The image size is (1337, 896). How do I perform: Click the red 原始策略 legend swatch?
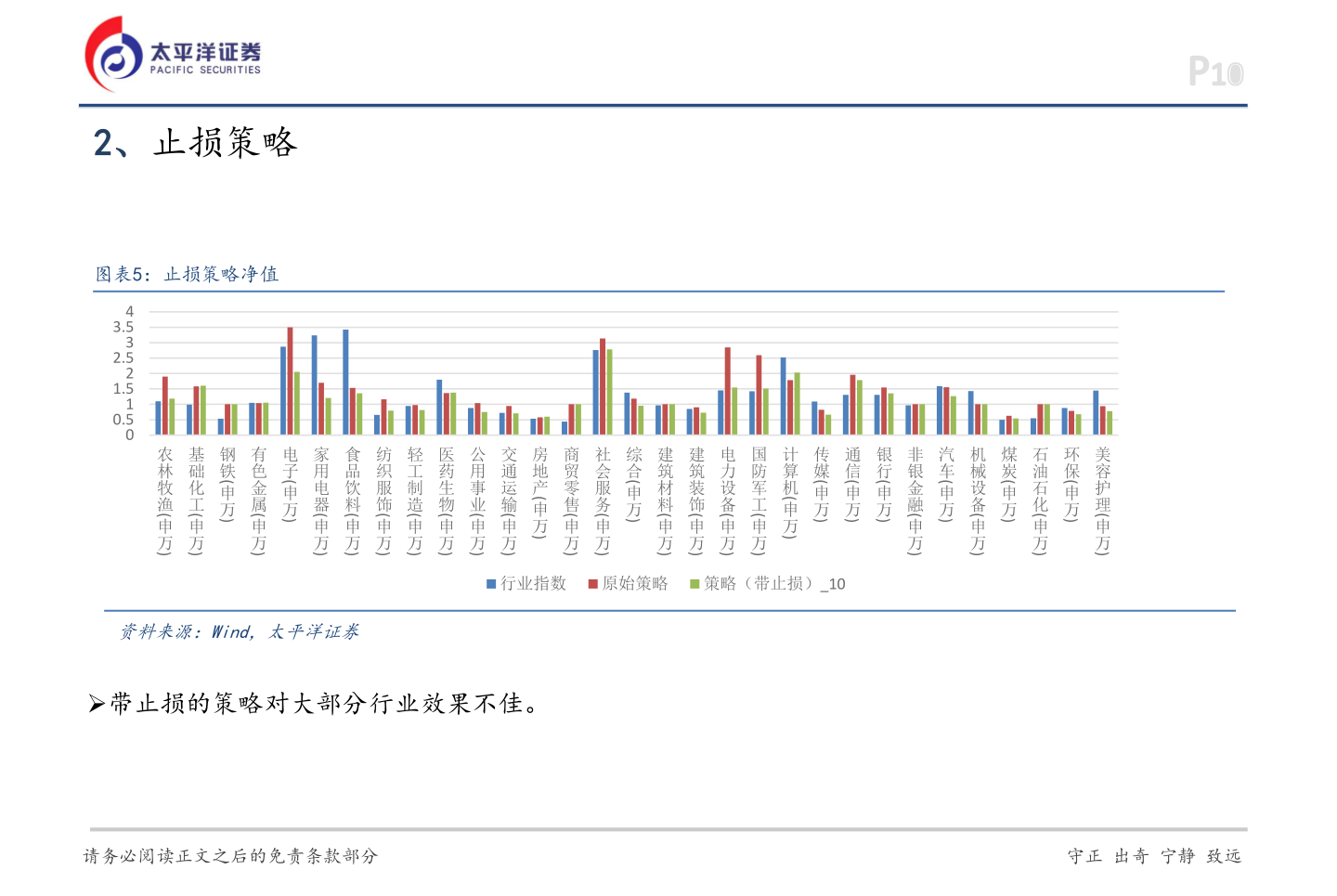[x=592, y=584]
